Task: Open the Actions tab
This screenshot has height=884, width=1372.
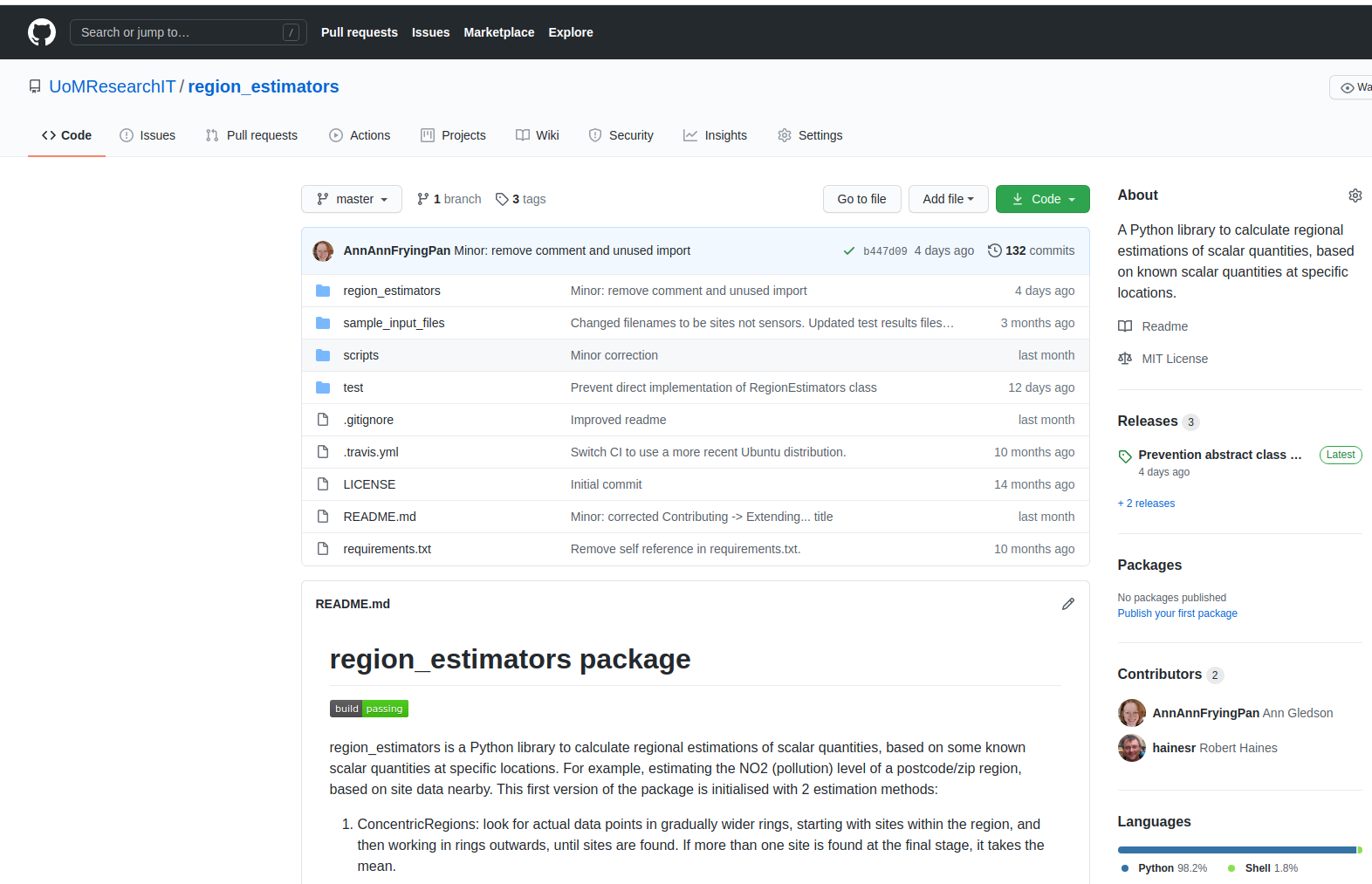Action: pos(360,135)
